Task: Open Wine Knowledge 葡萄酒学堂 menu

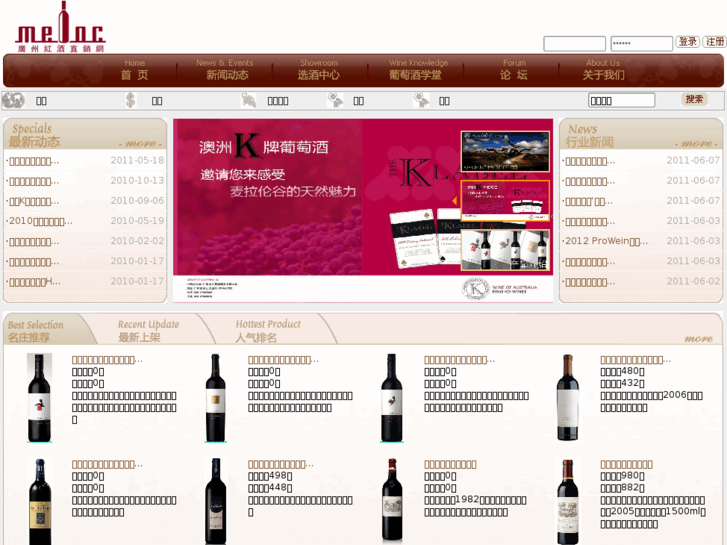Action: click(x=417, y=70)
